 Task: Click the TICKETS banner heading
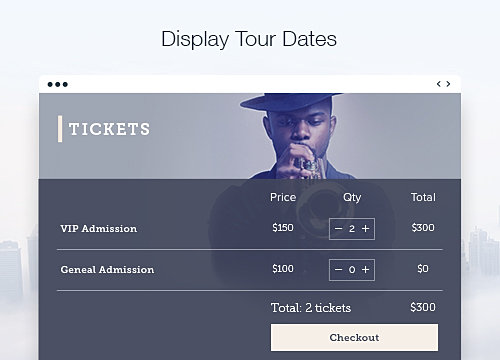109,129
